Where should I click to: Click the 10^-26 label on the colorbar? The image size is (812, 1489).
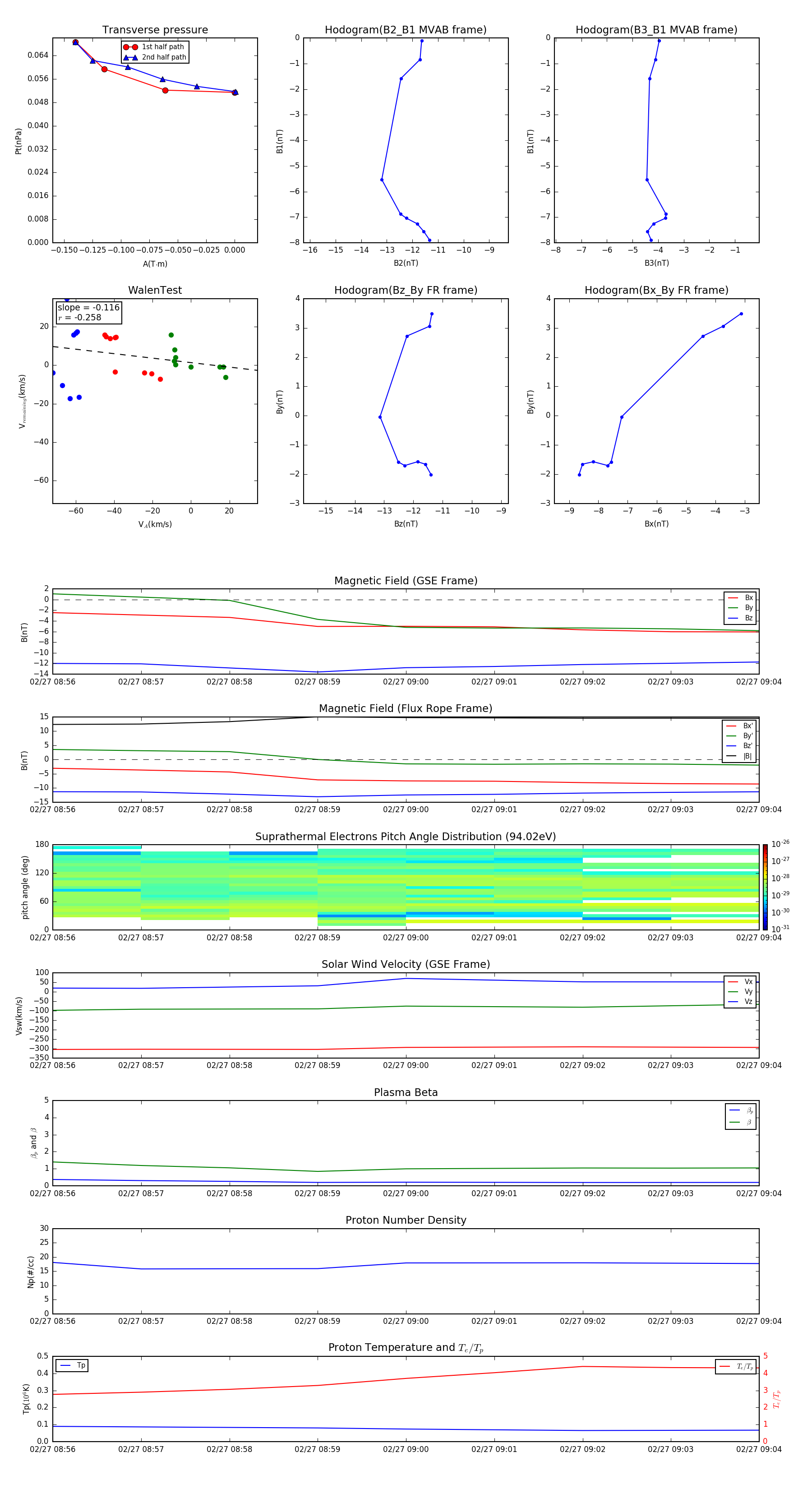(x=780, y=844)
